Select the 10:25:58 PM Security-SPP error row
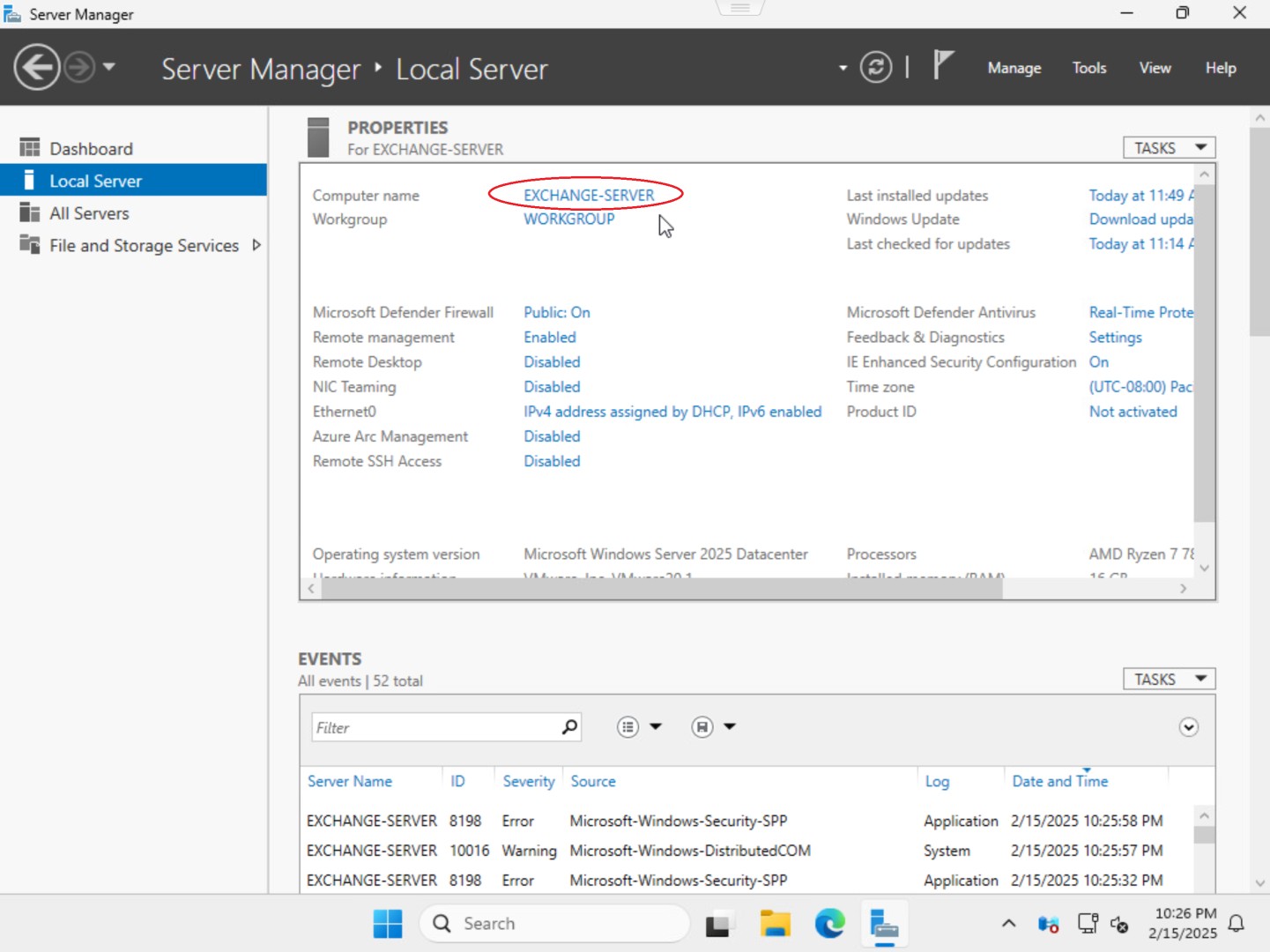1270x952 pixels. click(746, 821)
